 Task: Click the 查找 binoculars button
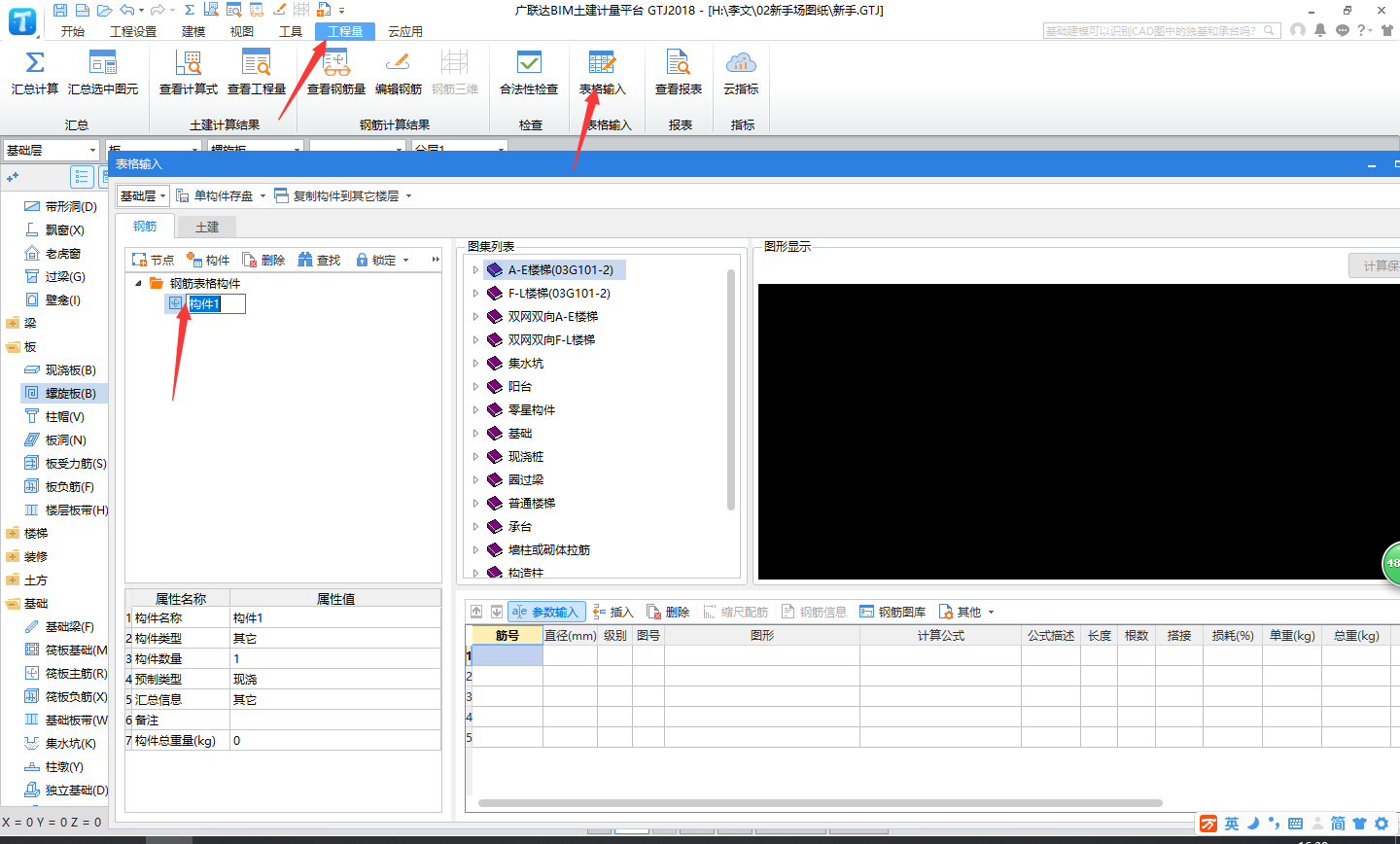pyautogui.click(x=319, y=260)
